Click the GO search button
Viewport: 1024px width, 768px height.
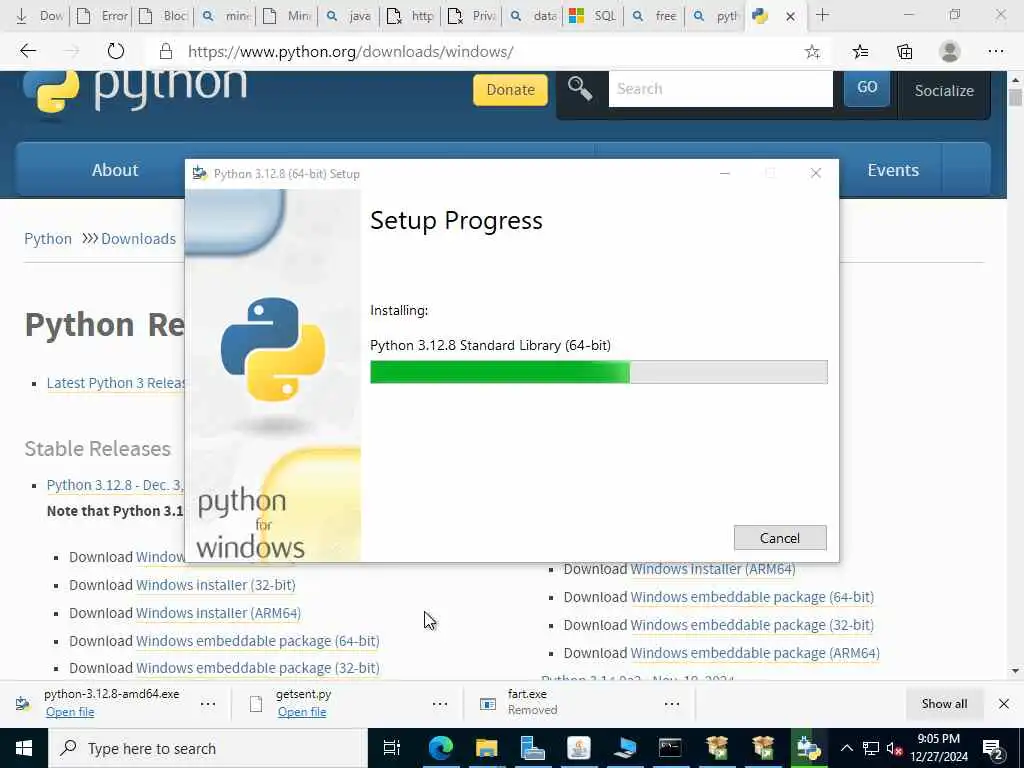coord(867,88)
